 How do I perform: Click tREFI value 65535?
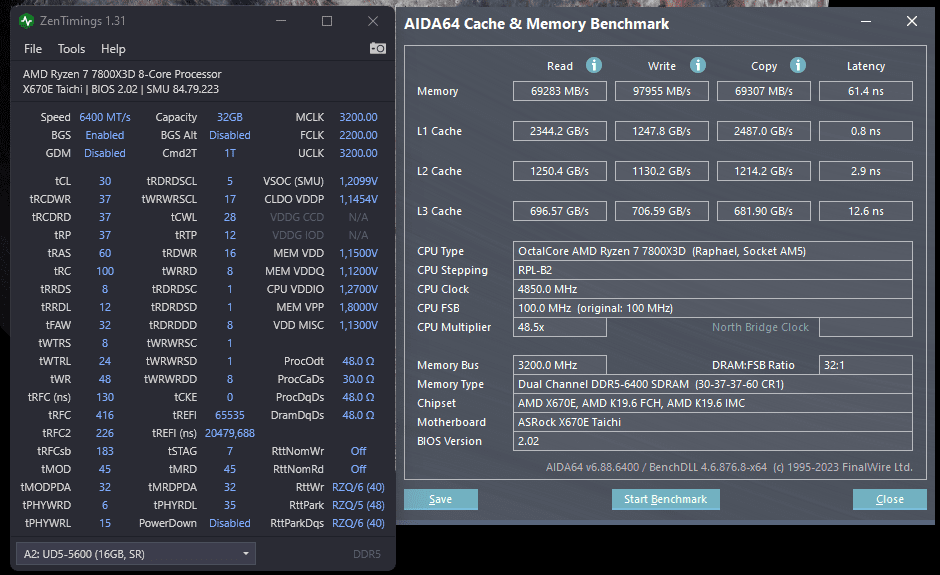click(x=230, y=415)
